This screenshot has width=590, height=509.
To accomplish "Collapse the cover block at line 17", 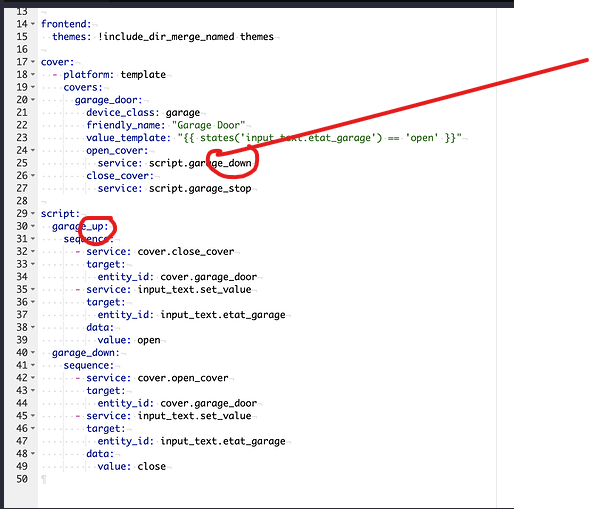I will click(x=33, y=62).
